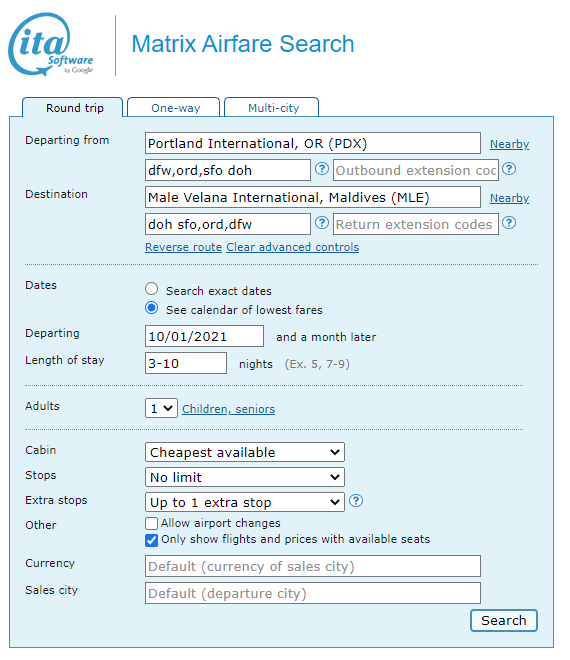Expand the Cabin dropdown showing Cheapest available
The height and width of the screenshot is (660, 570).
coord(245,452)
